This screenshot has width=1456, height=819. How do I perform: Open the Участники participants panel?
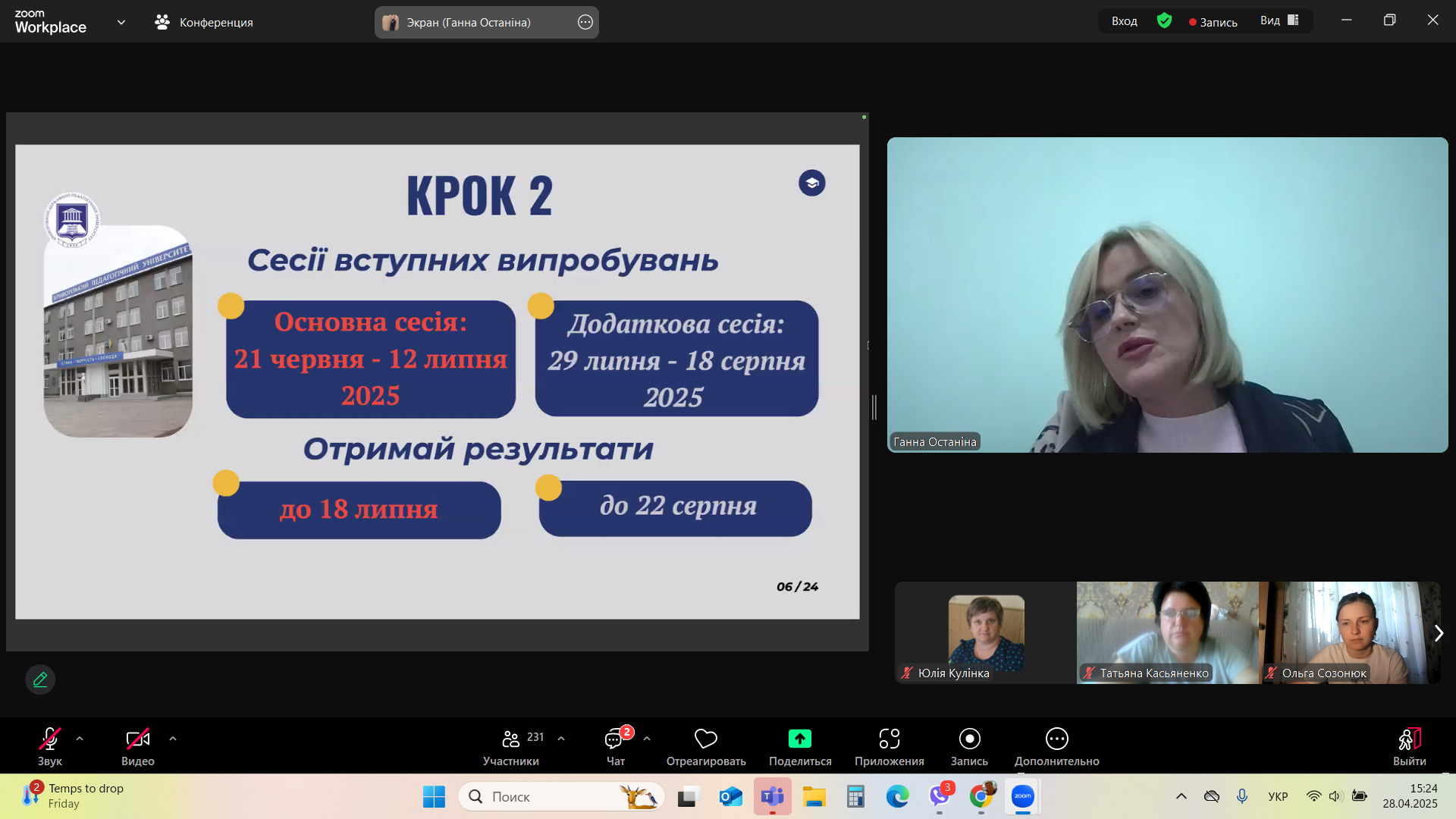511,746
